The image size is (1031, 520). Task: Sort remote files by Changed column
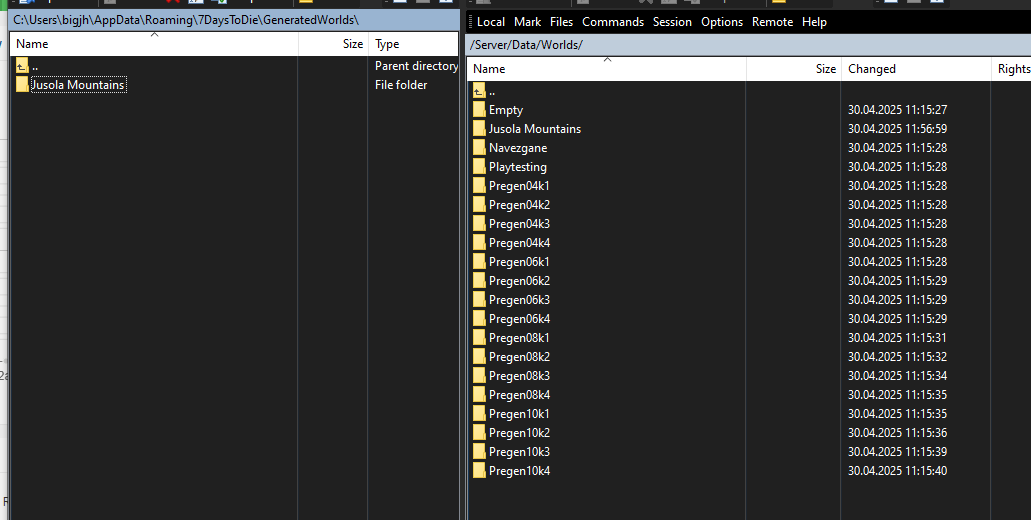(x=871, y=69)
